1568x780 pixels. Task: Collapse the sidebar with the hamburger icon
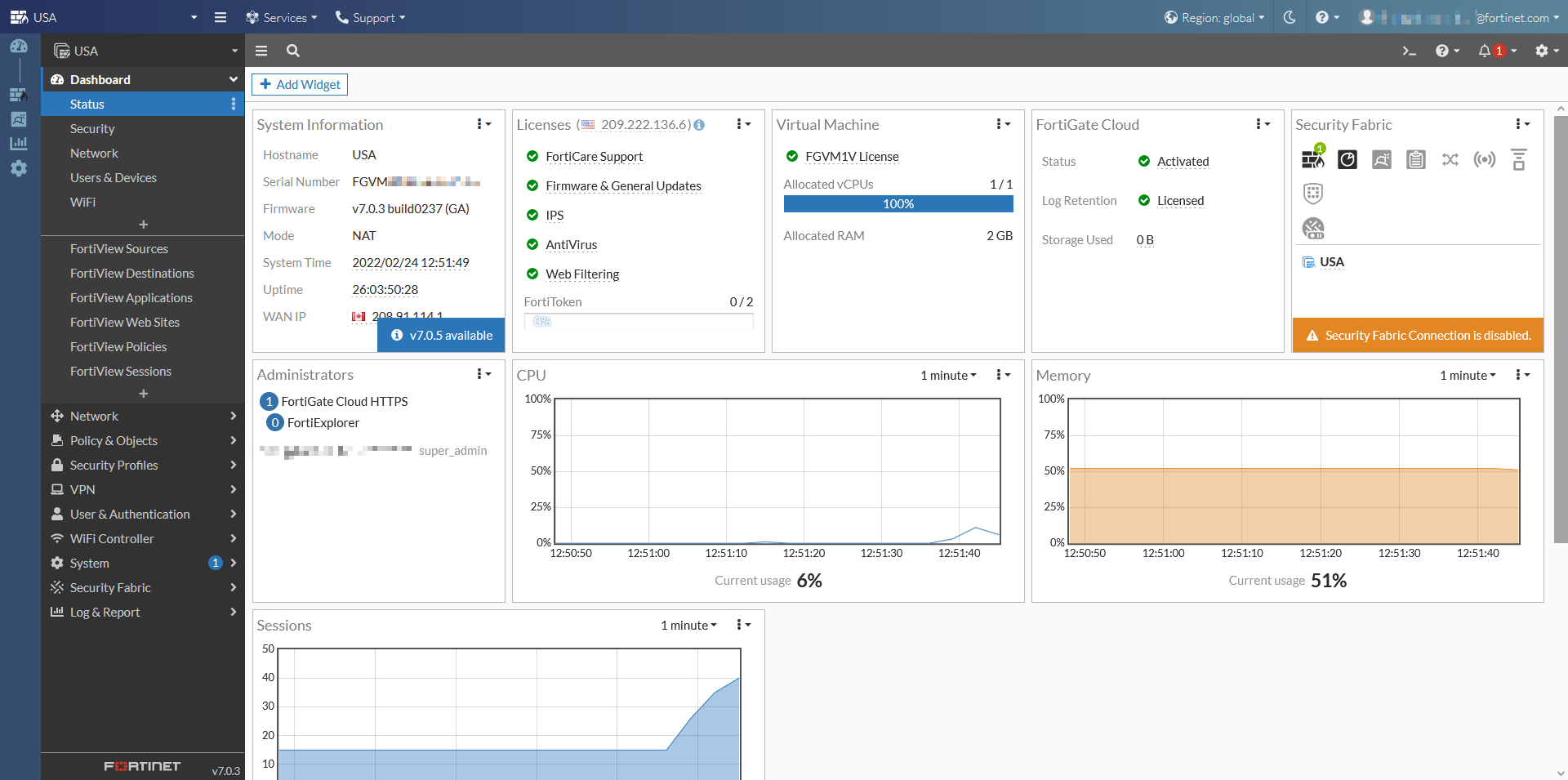(261, 51)
